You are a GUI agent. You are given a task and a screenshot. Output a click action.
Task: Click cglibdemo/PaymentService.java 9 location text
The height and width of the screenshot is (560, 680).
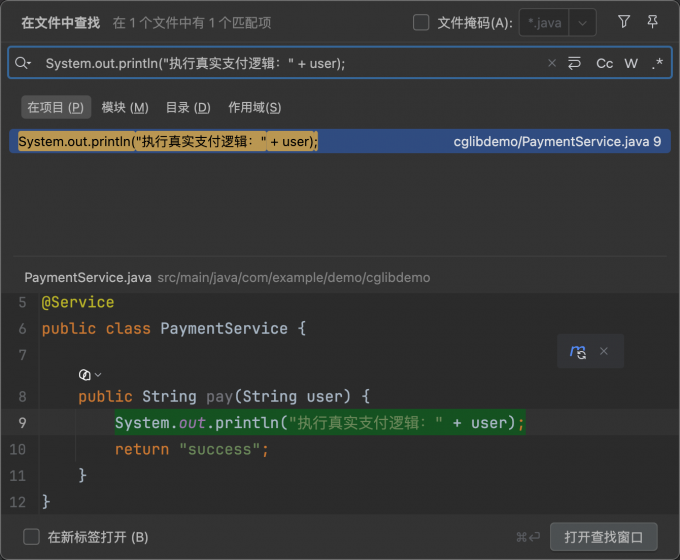pyautogui.click(x=557, y=141)
